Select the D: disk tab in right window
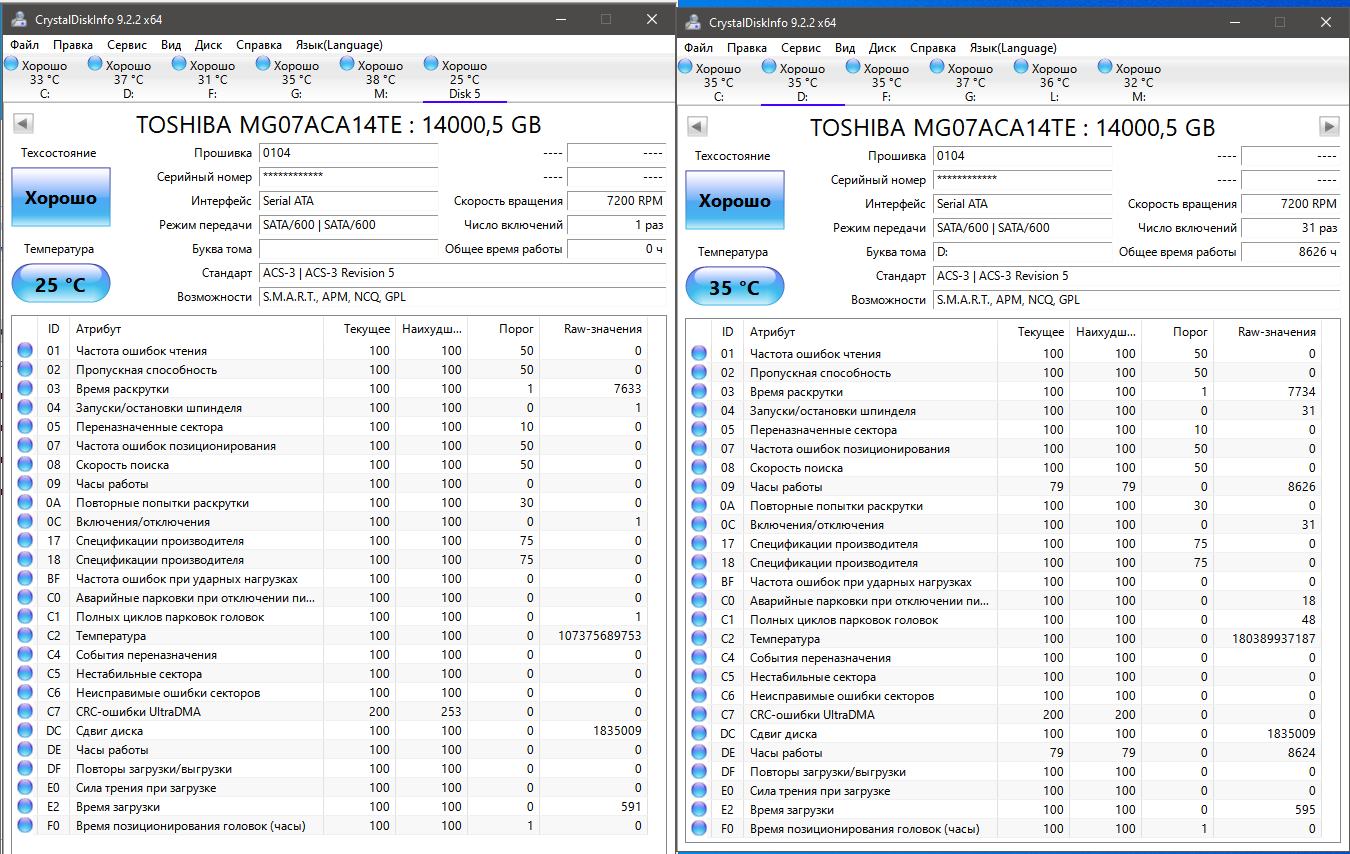This screenshot has width=1350, height=854. pyautogui.click(x=803, y=82)
